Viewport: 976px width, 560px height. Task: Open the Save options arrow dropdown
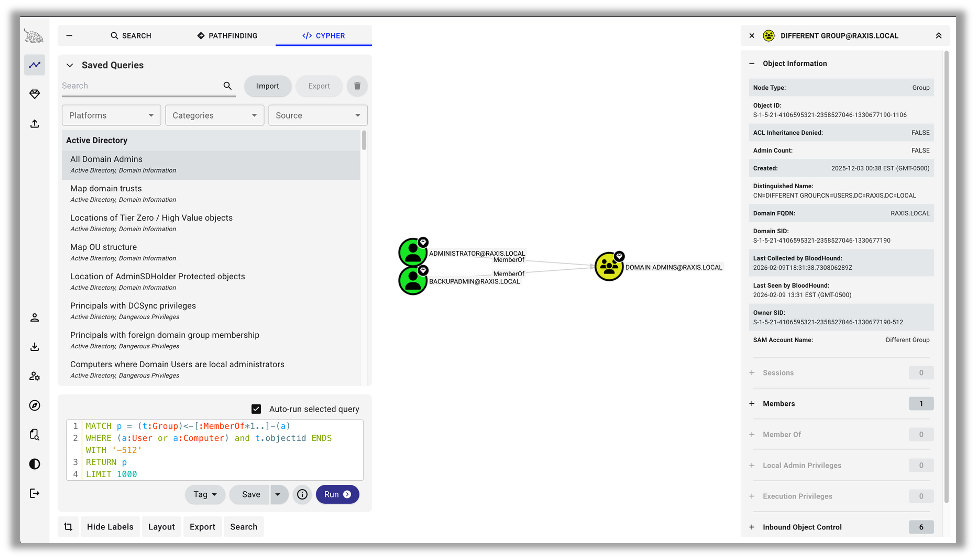pyautogui.click(x=278, y=495)
